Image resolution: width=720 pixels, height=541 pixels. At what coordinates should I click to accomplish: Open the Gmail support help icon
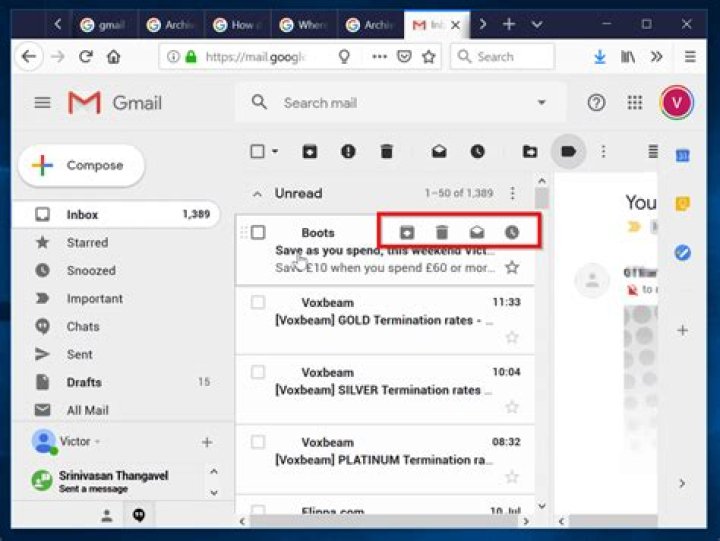(596, 102)
